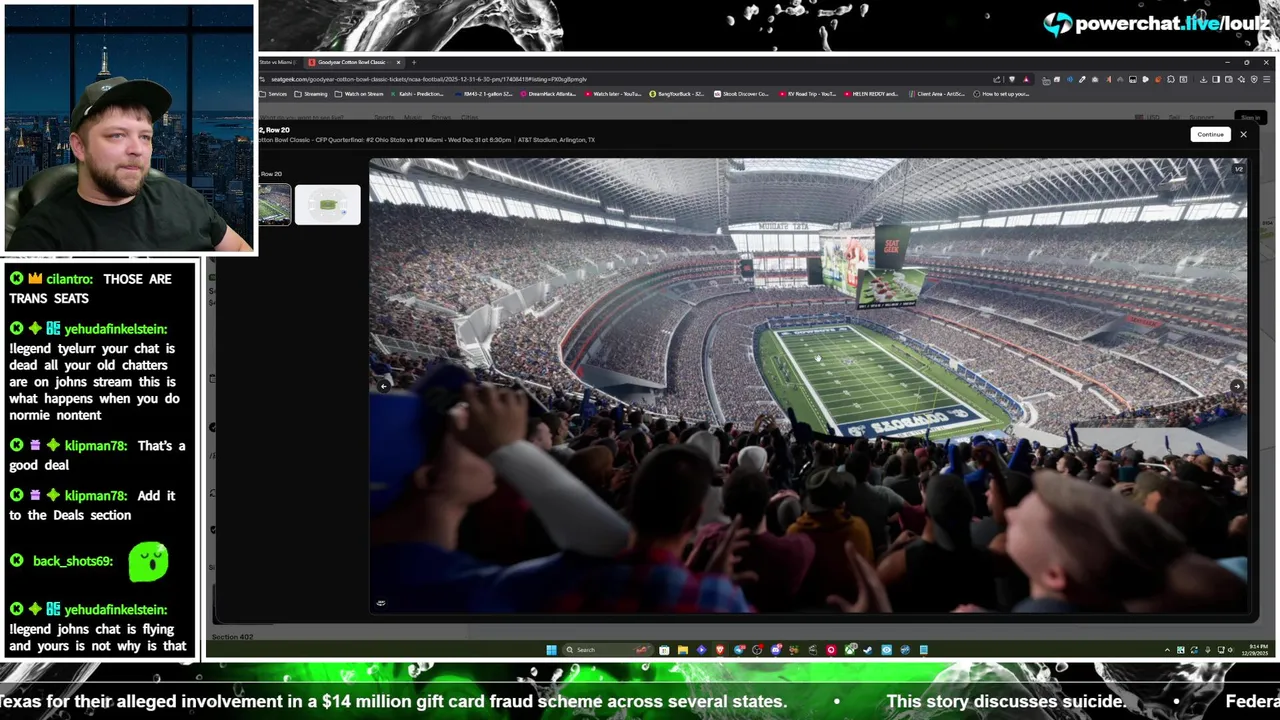Image resolution: width=1280 pixels, height=720 pixels.
Task: Open the DreamHack Atlanta bookmark
Action: tap(549, 94)
